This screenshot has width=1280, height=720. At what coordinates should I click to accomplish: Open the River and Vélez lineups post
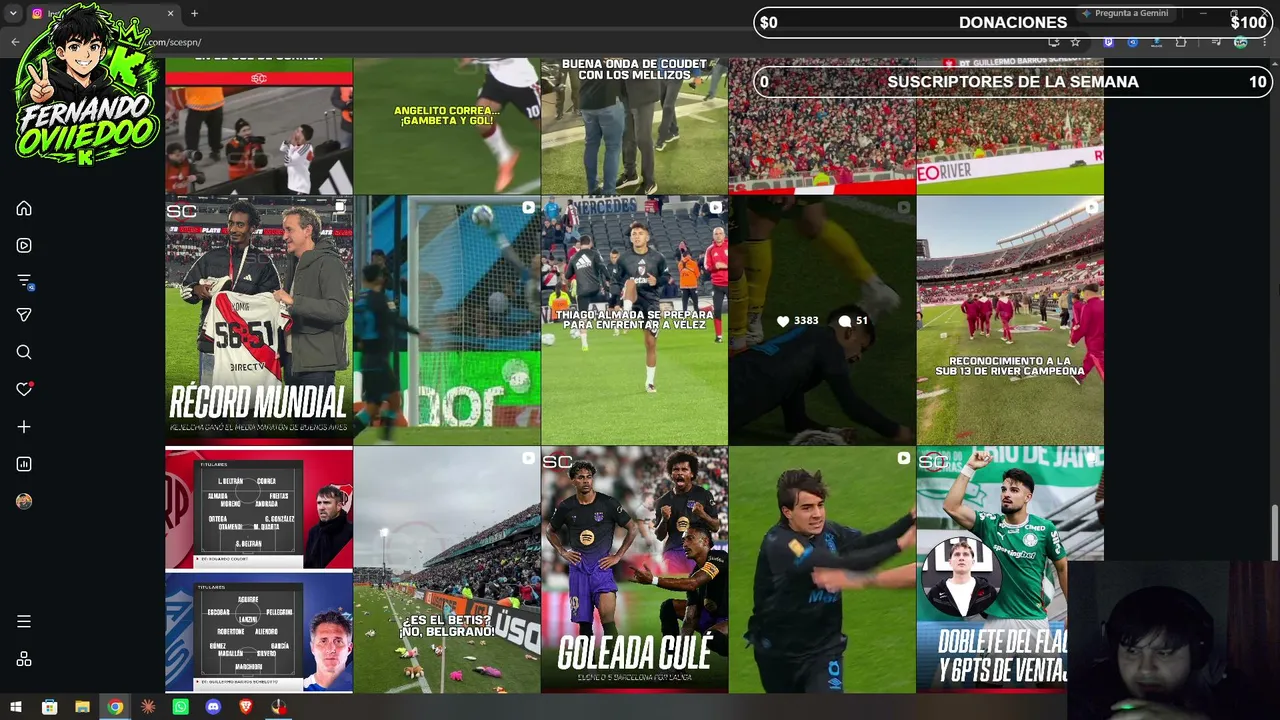point(259,570)
